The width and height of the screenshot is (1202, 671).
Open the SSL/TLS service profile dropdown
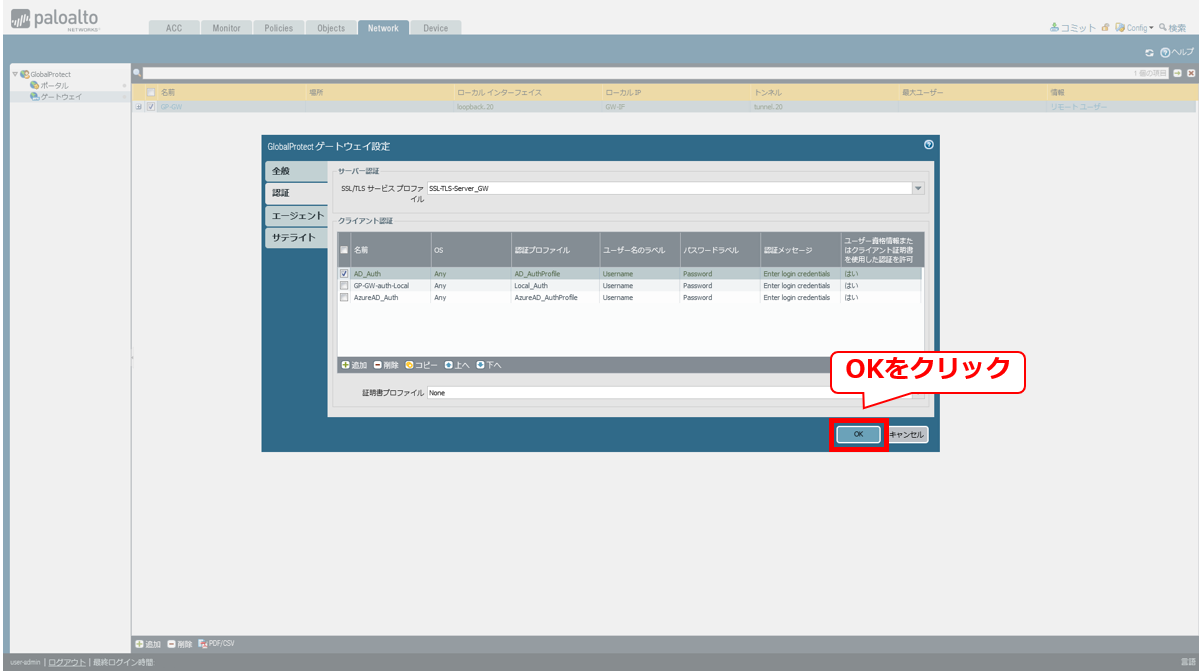click(918, 188)
